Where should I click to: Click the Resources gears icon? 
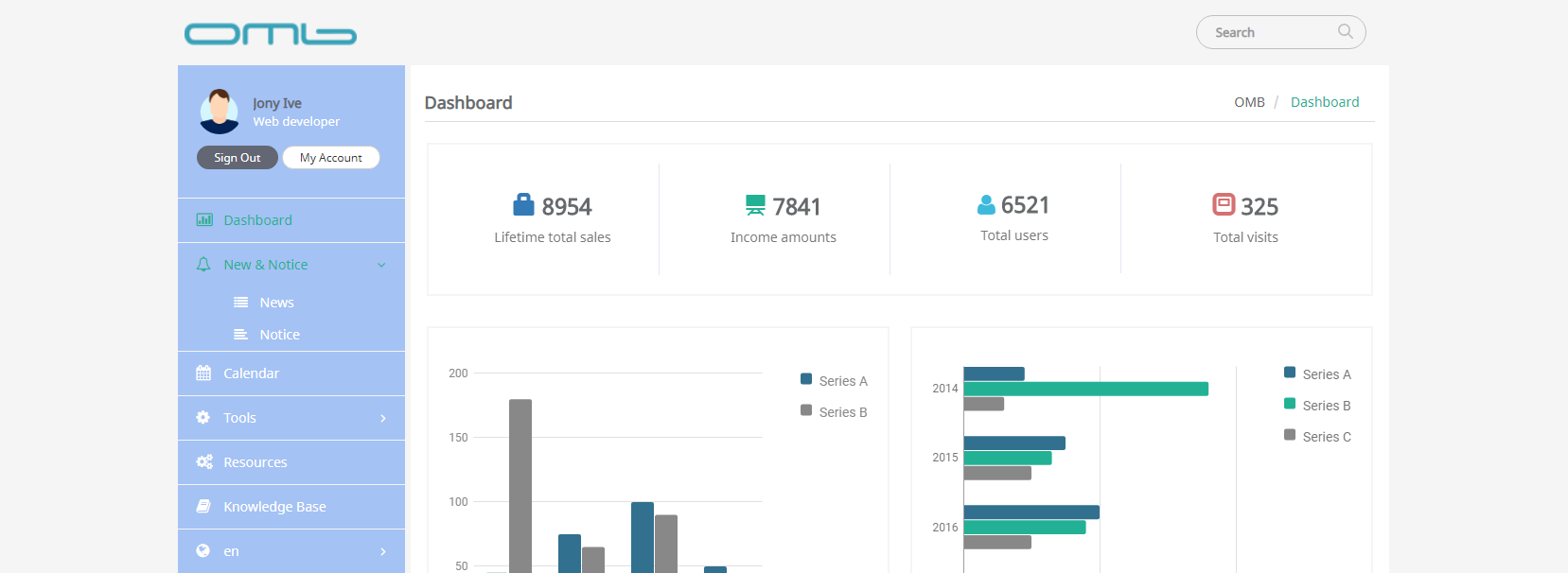[203, 462]
